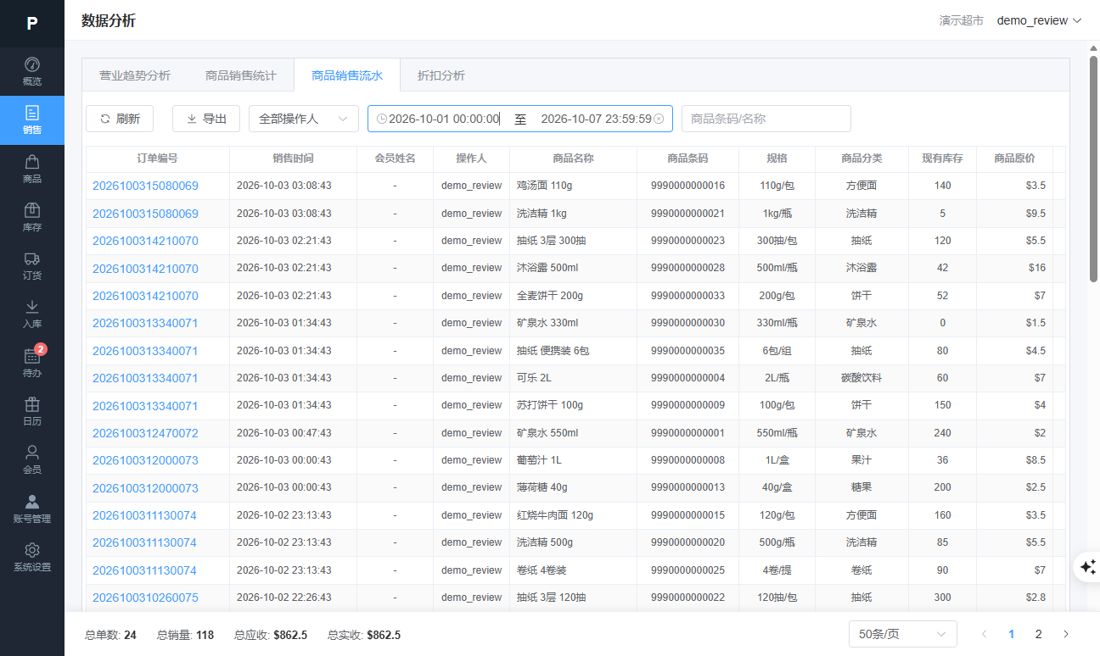Clear the date range with the circle-x icon
This screenshot has width=1100, height=656.
click(659, 119)
